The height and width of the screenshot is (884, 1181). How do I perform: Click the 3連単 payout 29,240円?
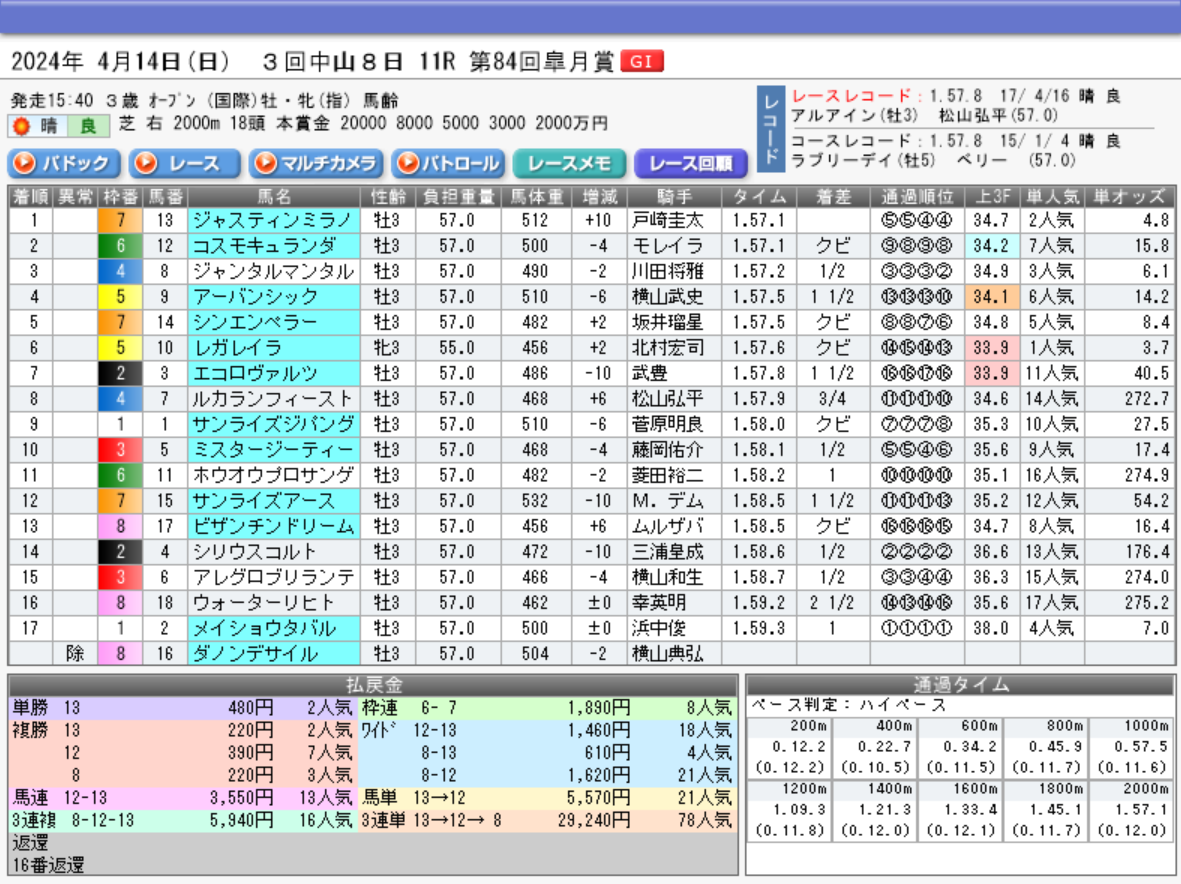594,821
